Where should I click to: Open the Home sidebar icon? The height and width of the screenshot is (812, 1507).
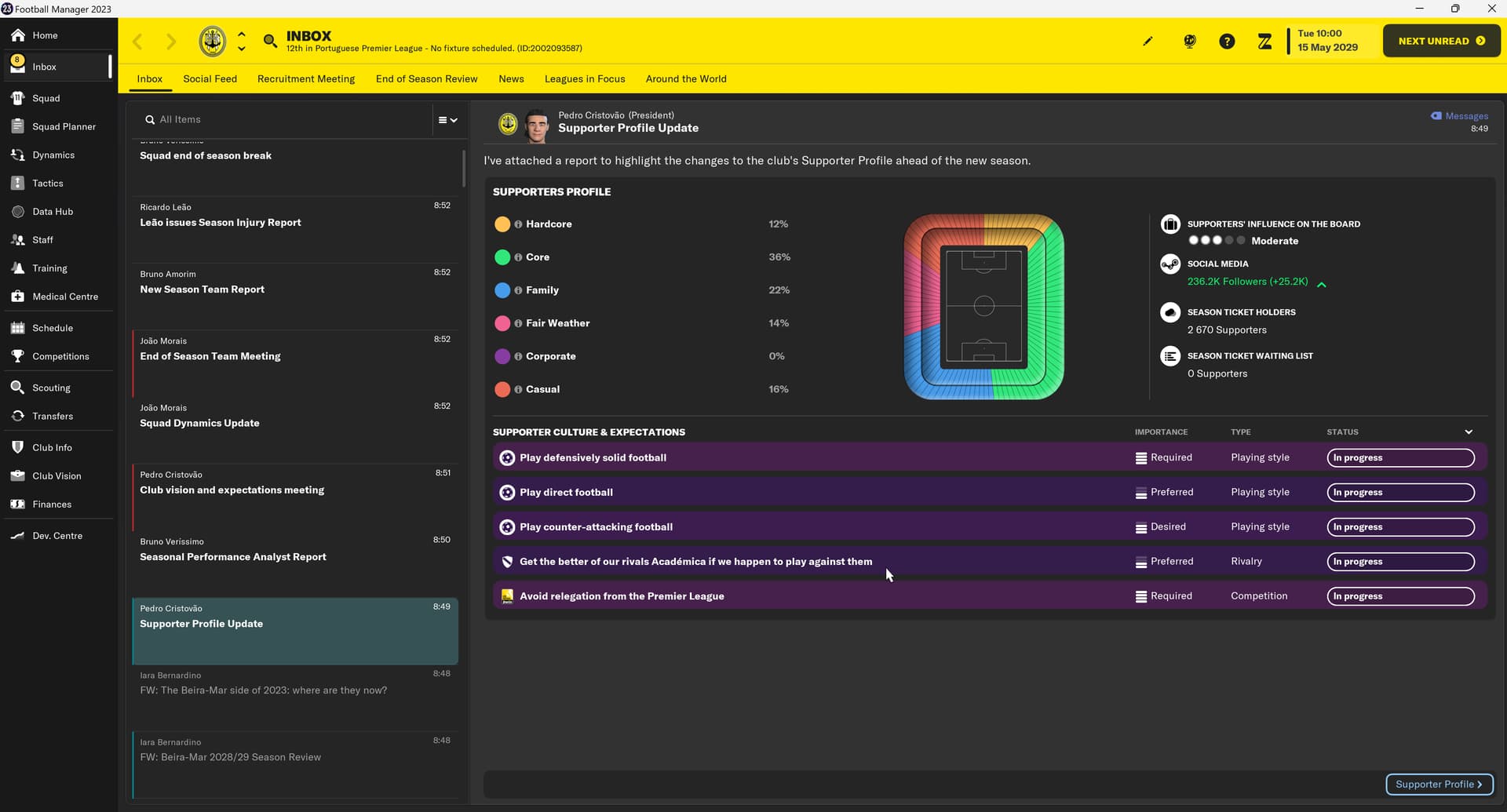(x=17, y=35)
